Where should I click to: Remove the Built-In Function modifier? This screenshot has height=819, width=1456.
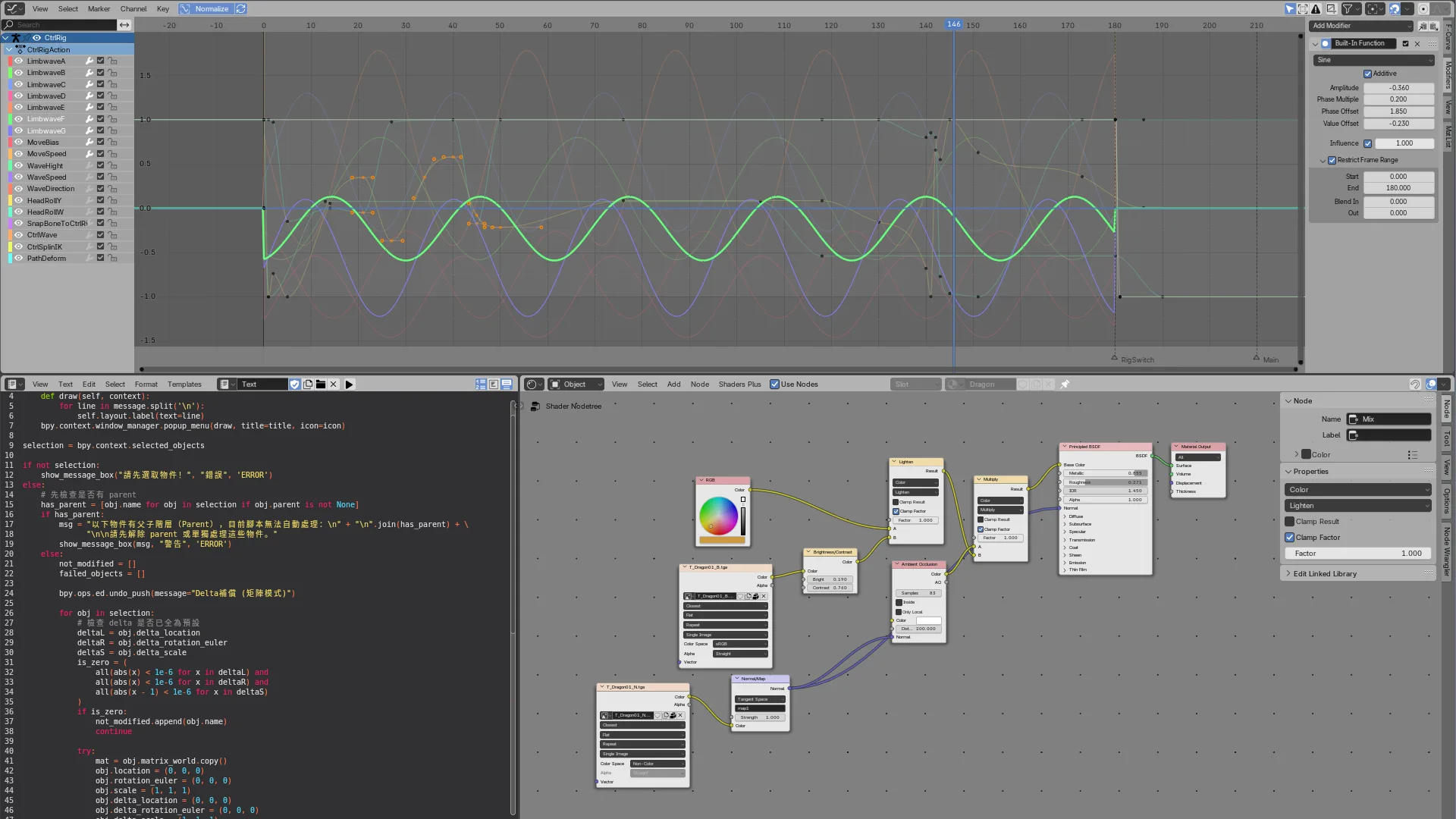click(x=1417, y=43)
